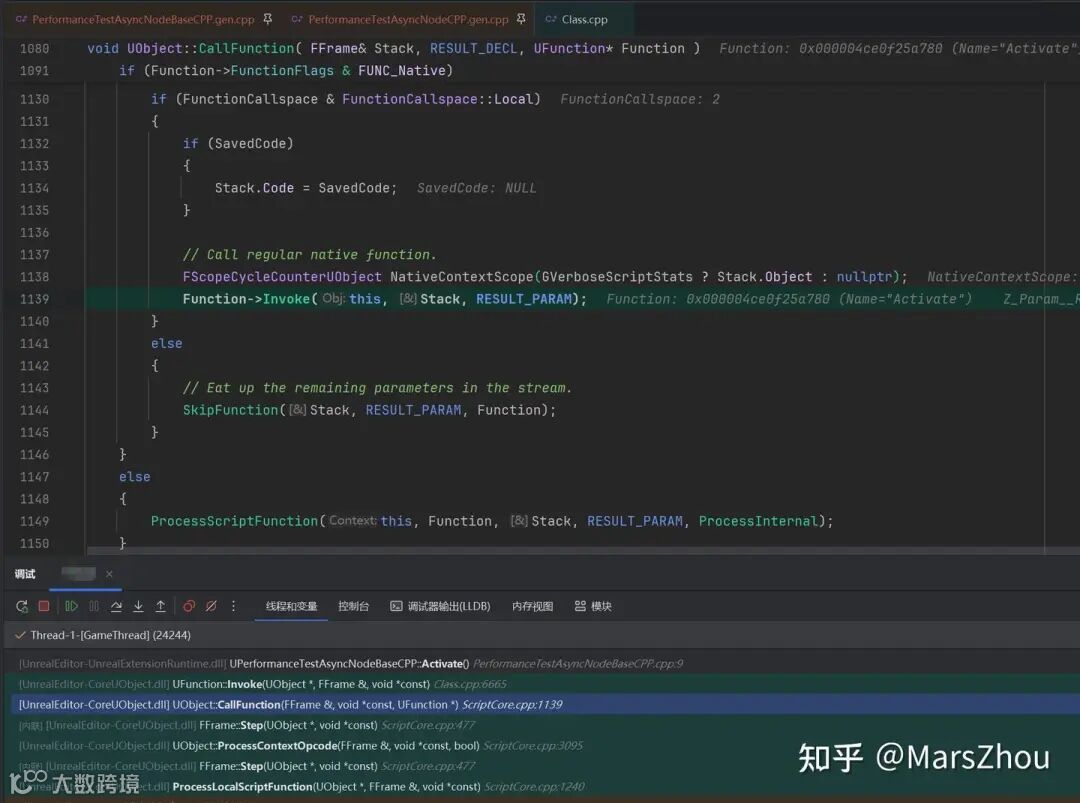Step out of current function
The height and width of the screenshot is (803, 1080).
tap(160, 606)
